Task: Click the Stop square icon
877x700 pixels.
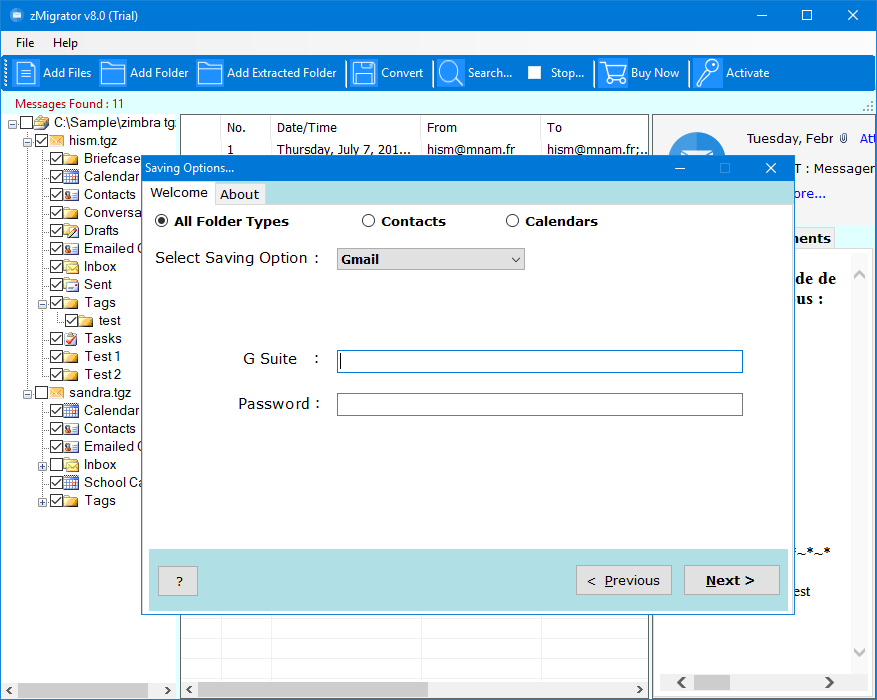Action: pyautogui.click(x=535, y=73)
